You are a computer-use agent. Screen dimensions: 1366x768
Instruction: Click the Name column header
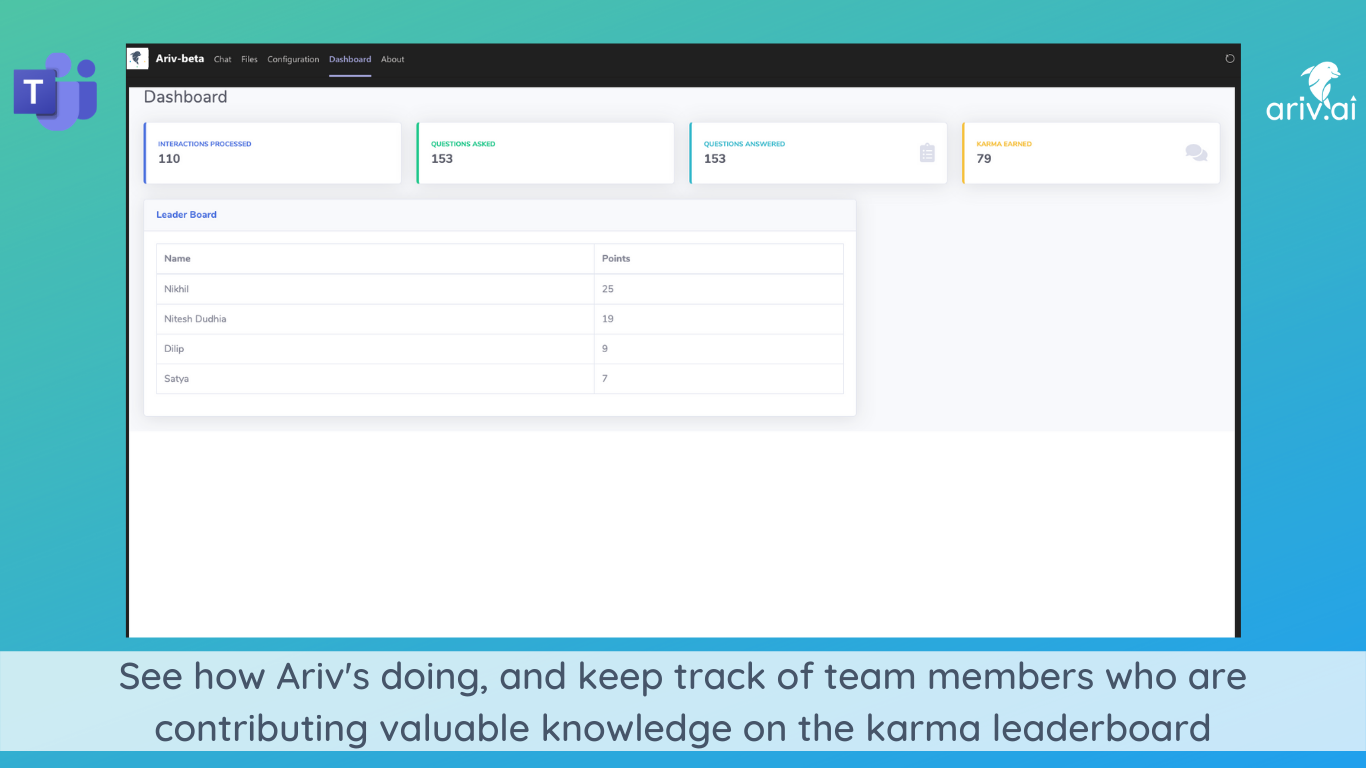point(177,259)
